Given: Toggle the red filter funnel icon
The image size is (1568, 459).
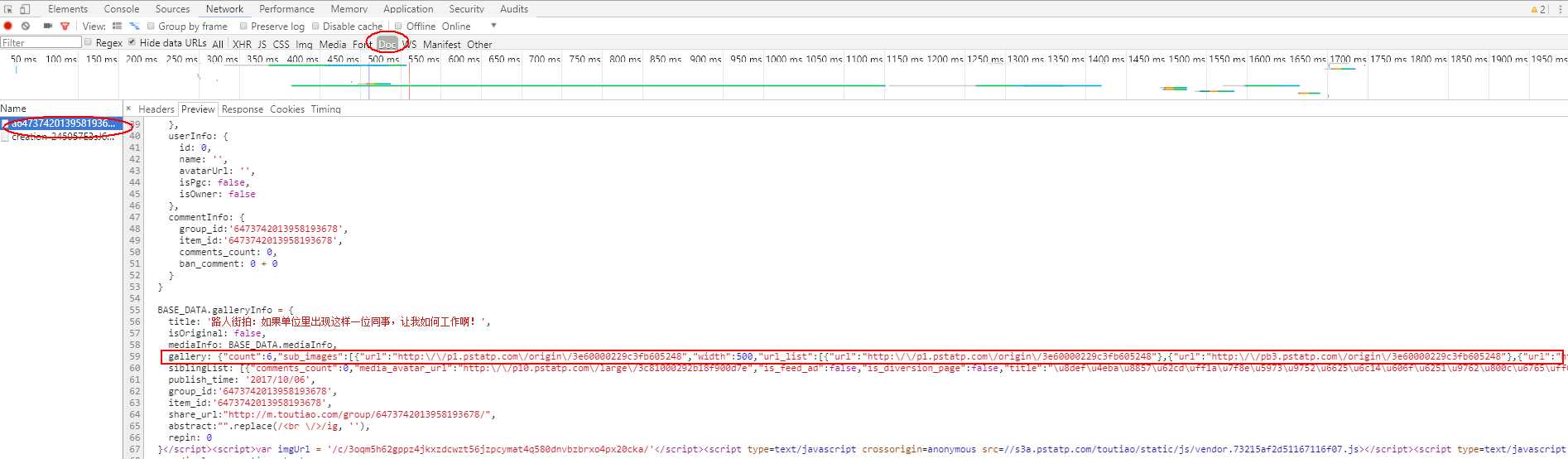Looking at the screenshot, I should tap(65, 26).
